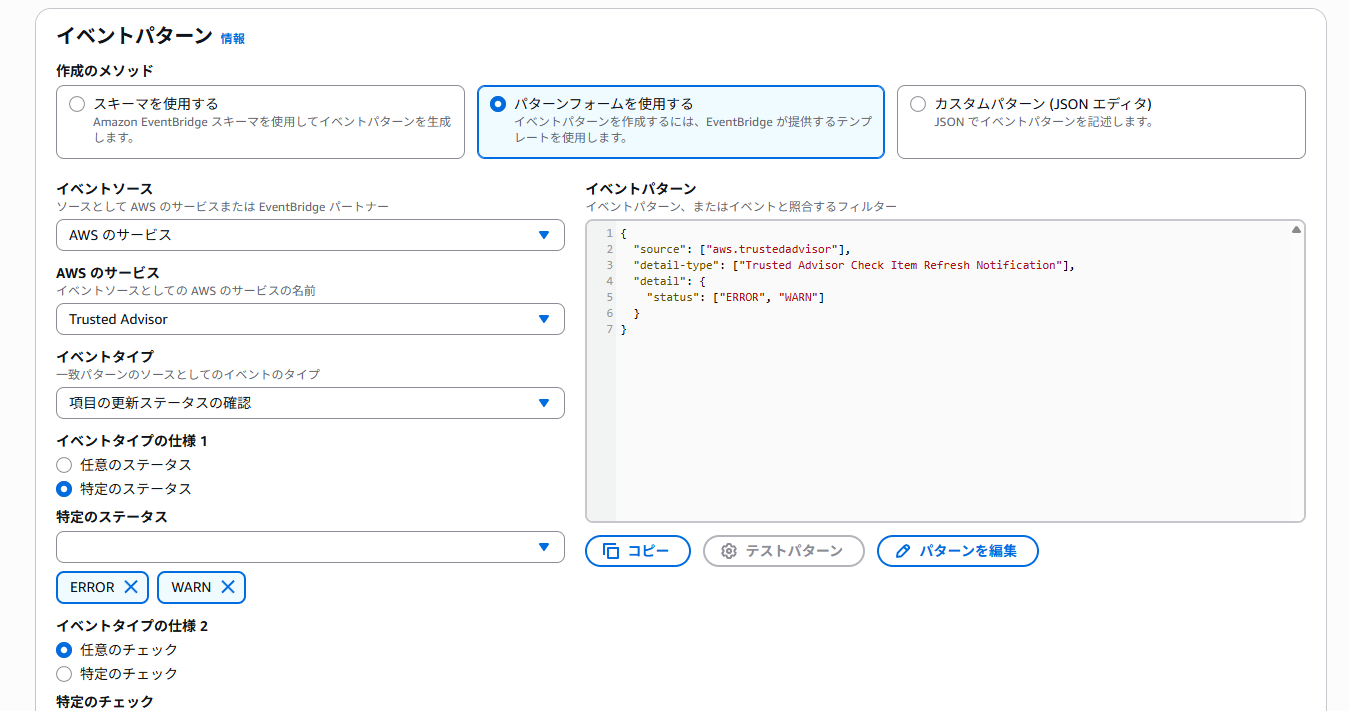Image resolution: width=1349 pixels, height=711 pixels.
Task: Choose 任意のステータス radio button
Action: point(64,465)
